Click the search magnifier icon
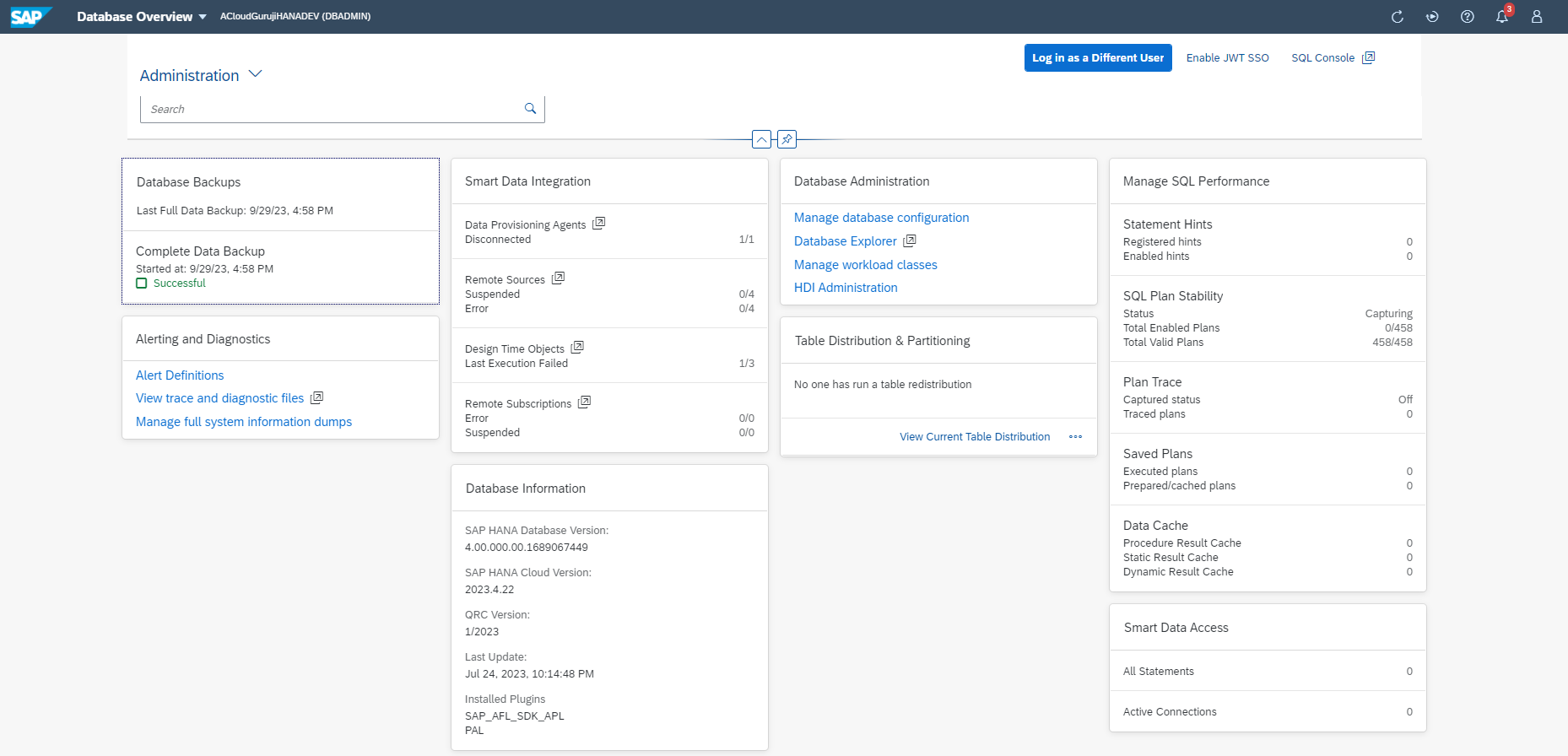The width and height of the screenshot is (1568, 756). pyautogui.click(x=530, y=109)
